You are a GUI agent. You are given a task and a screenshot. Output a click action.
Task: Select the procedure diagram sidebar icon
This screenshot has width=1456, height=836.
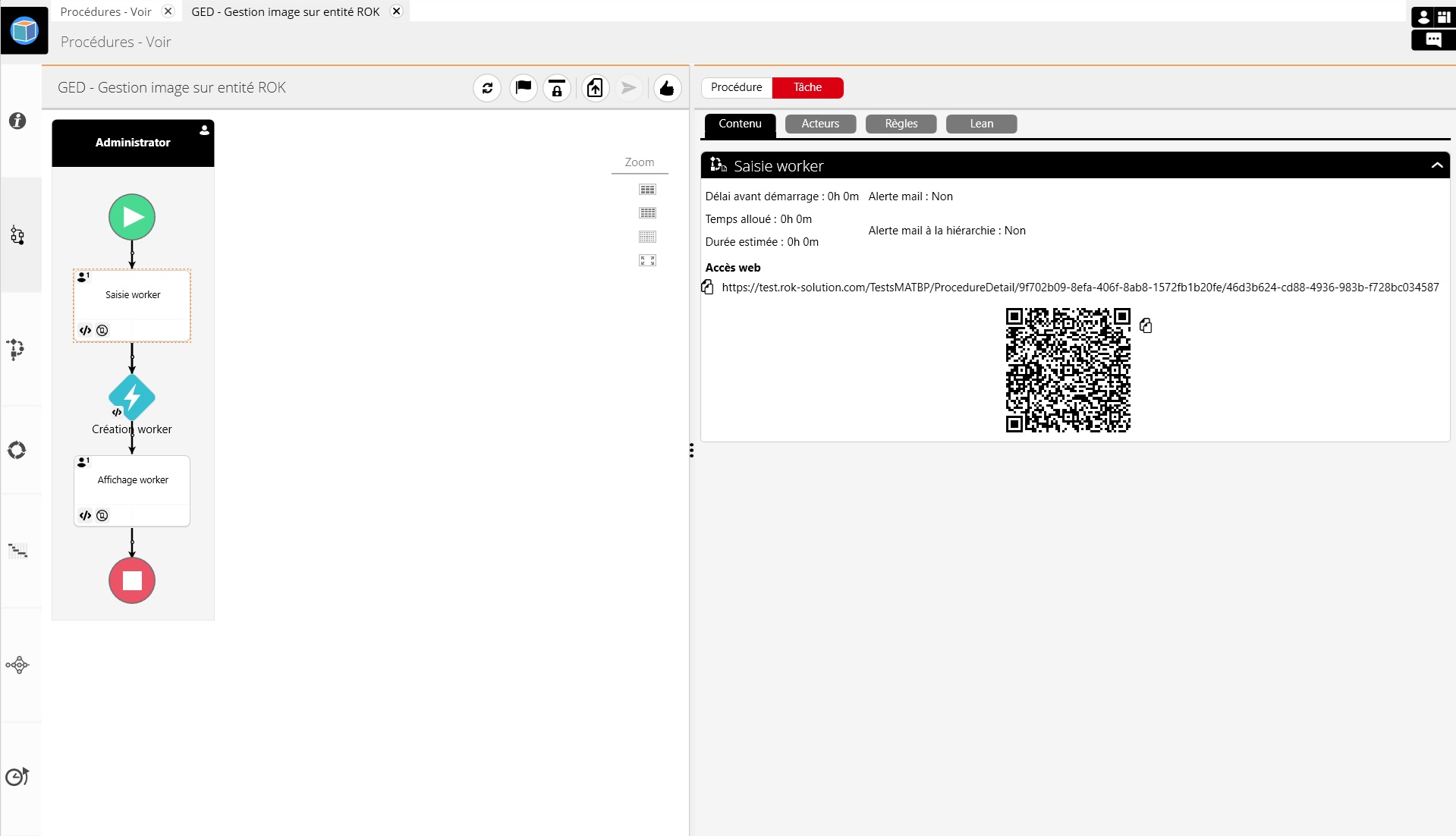pos(17,235)
